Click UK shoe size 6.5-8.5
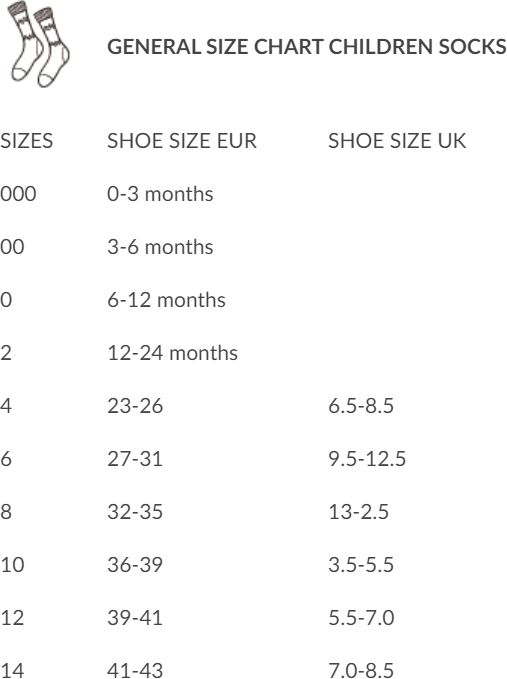This screenshot has height=679, width=507. coord(361,406)
